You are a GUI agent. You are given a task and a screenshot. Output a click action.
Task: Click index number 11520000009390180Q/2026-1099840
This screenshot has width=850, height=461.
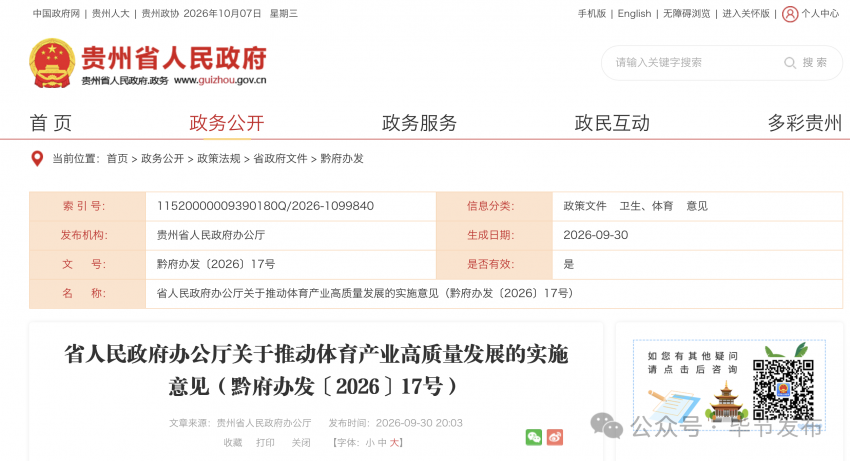coord(265,206)
